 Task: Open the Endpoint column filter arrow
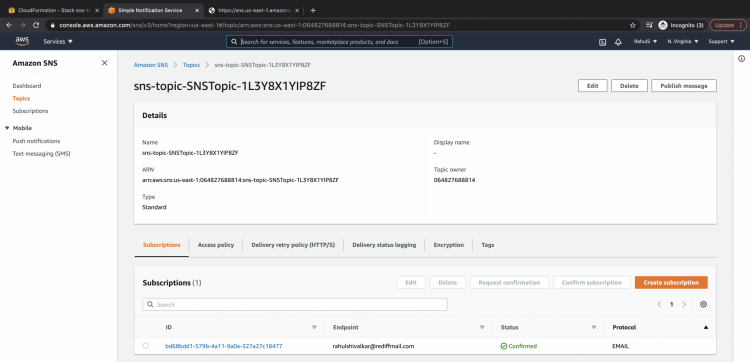coord(482,328)
